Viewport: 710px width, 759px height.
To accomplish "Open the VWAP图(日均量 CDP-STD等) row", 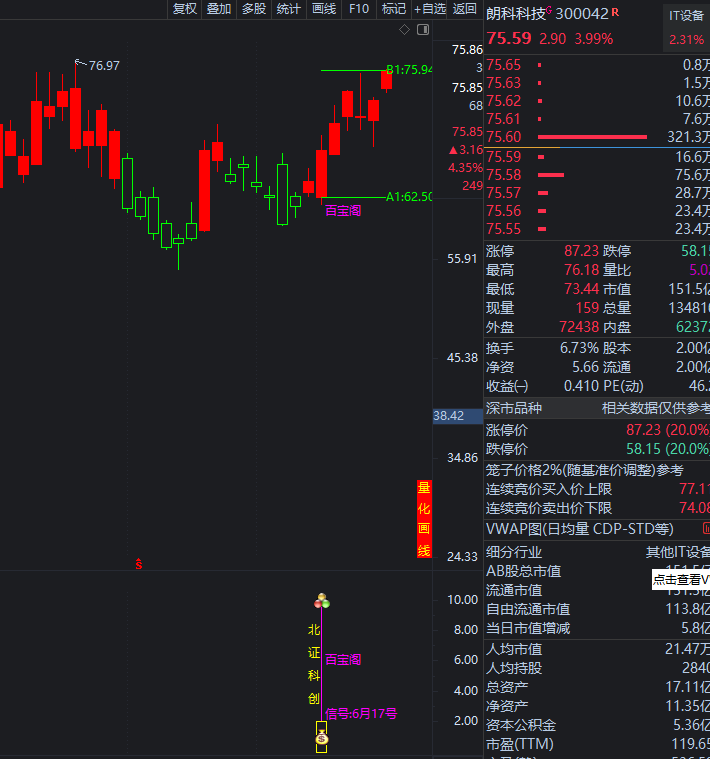I will [597, 529].
